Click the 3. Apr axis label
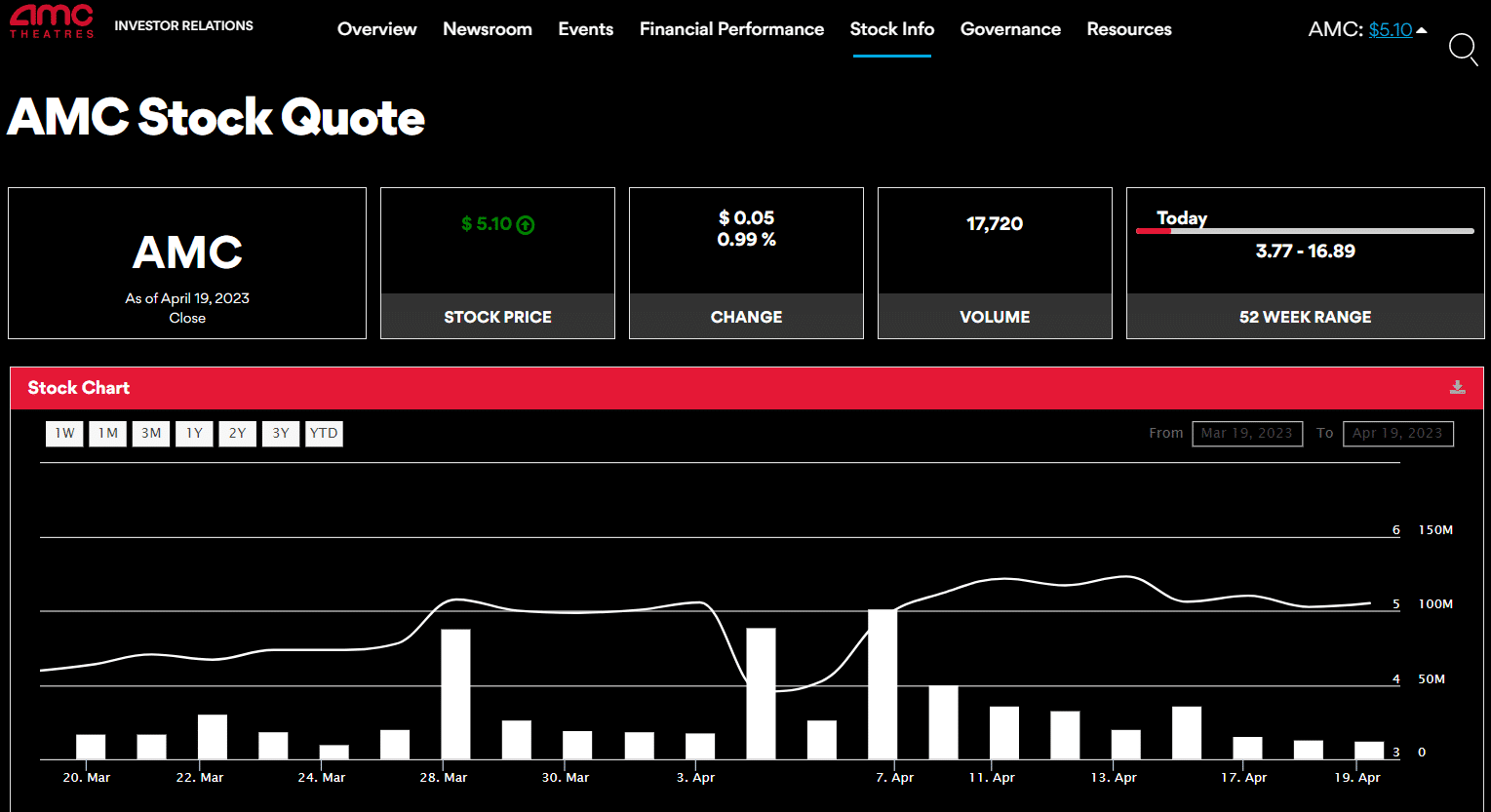 coord(695,778)
